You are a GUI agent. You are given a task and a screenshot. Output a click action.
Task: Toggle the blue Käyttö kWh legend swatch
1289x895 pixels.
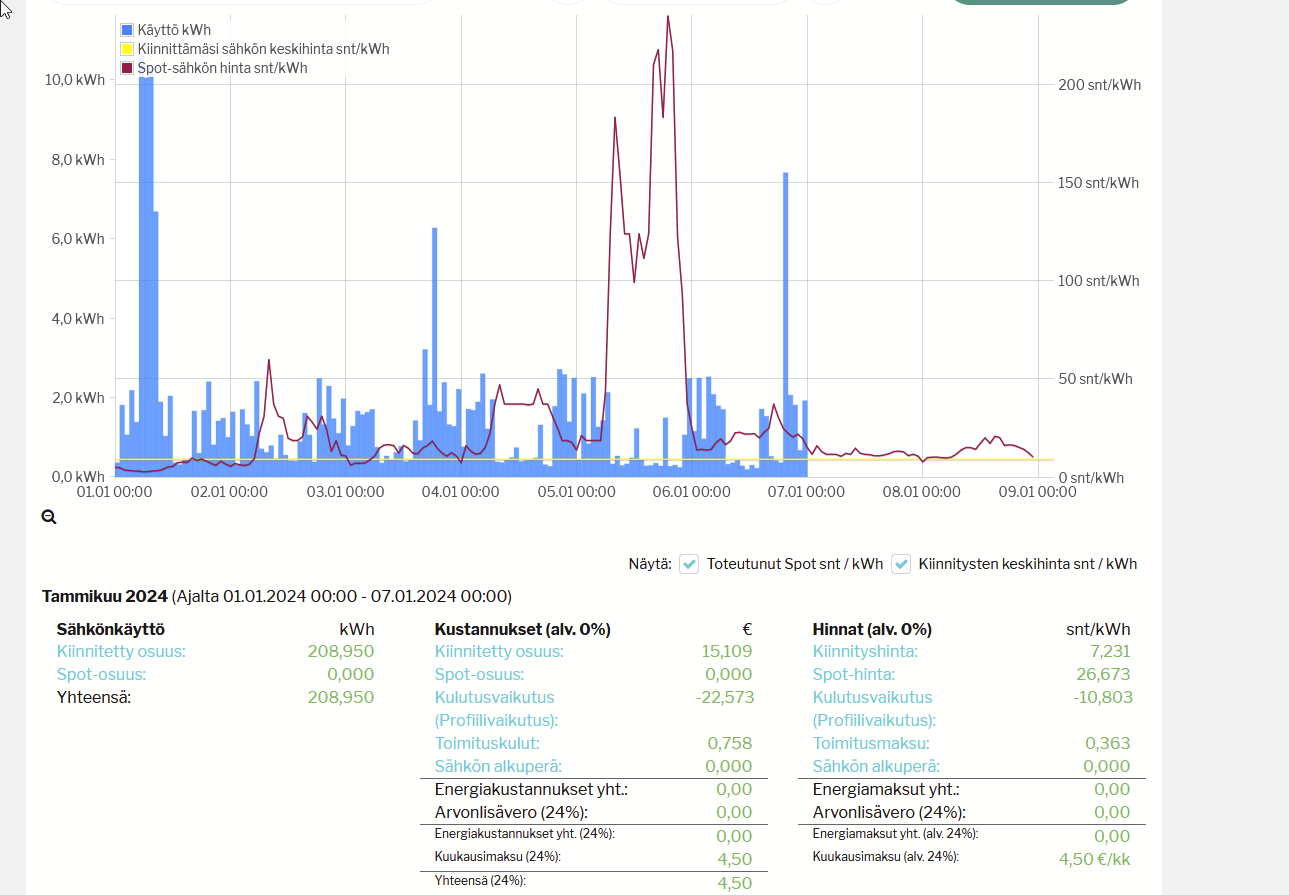click(x=127, y=30)
